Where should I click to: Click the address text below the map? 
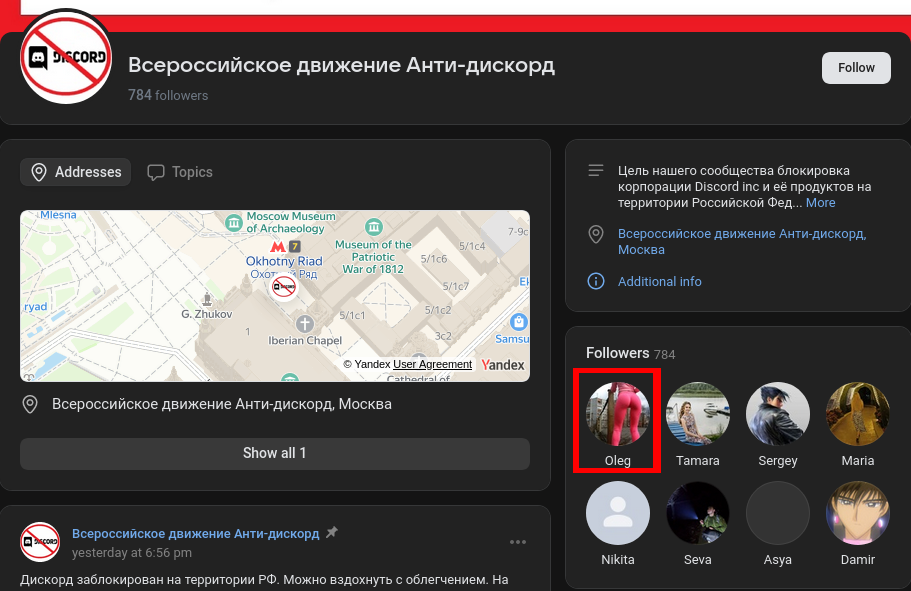click(x=221, y=404)
